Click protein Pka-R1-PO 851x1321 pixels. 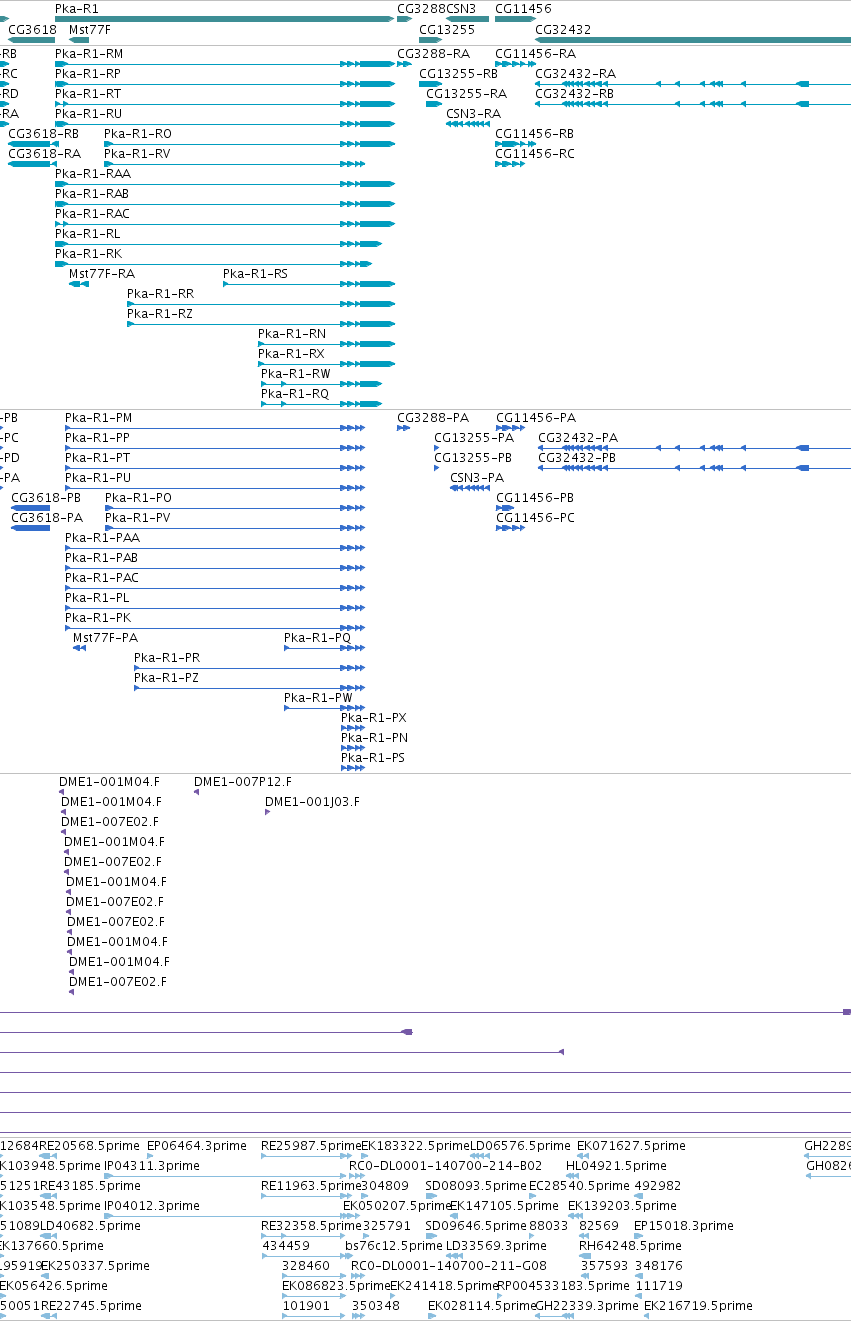click(x=138, y=498)
